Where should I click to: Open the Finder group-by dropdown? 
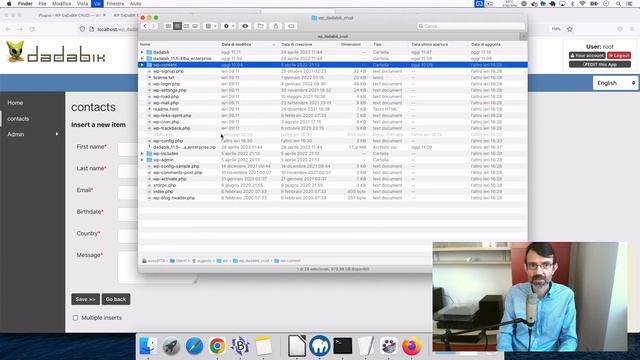click(x=211, y=26)
